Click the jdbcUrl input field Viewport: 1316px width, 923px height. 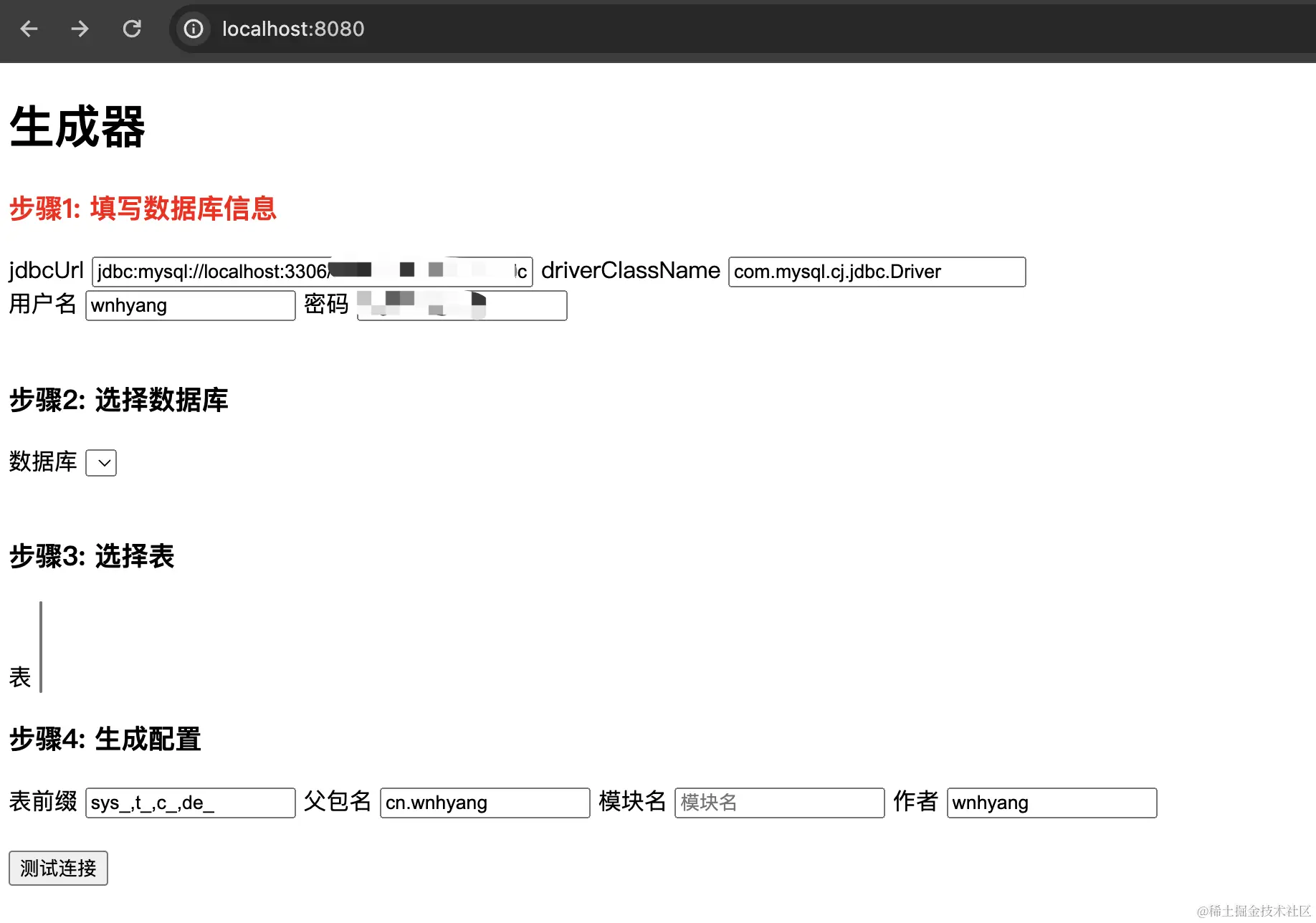click(313, 272)
